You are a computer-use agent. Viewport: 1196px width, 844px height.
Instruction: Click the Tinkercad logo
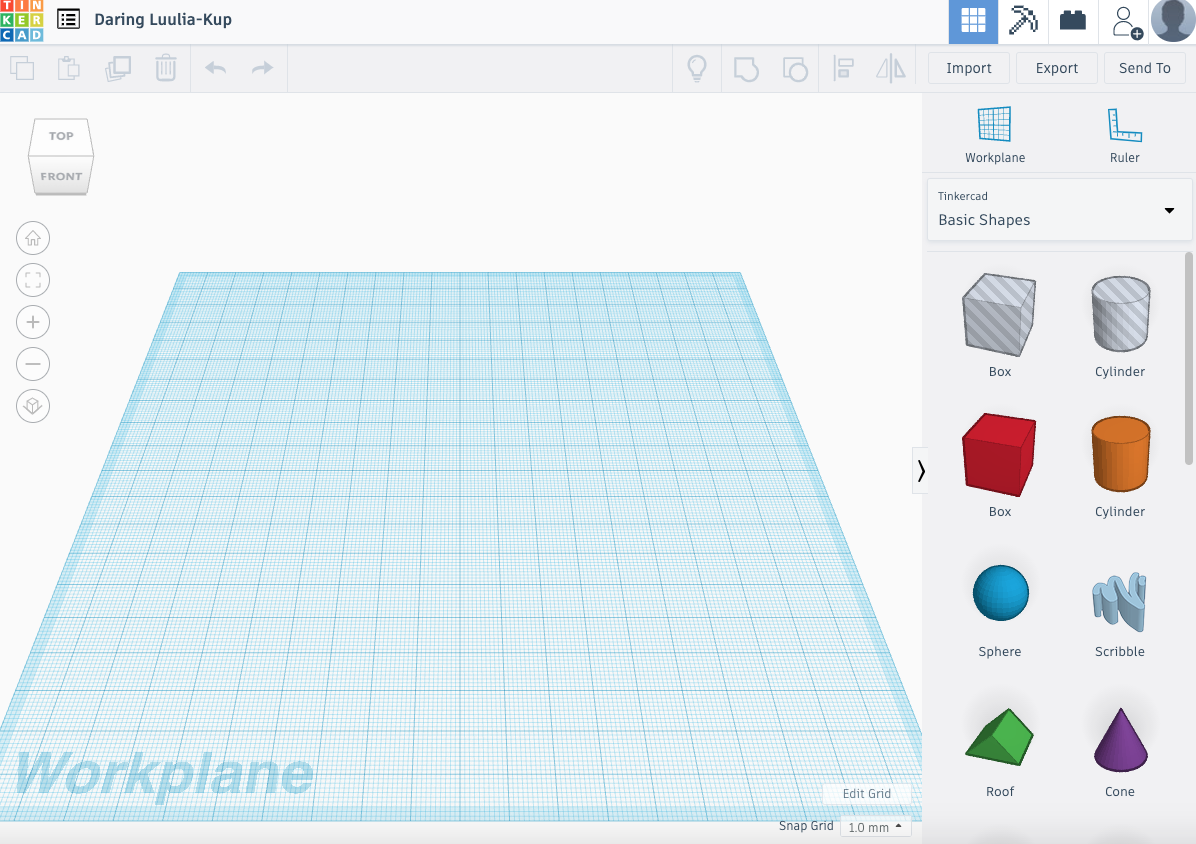pos(21,19)
